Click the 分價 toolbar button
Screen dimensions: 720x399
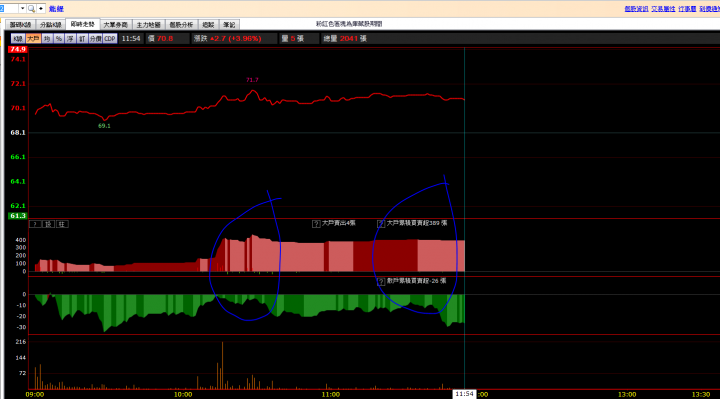pos(96,39)
